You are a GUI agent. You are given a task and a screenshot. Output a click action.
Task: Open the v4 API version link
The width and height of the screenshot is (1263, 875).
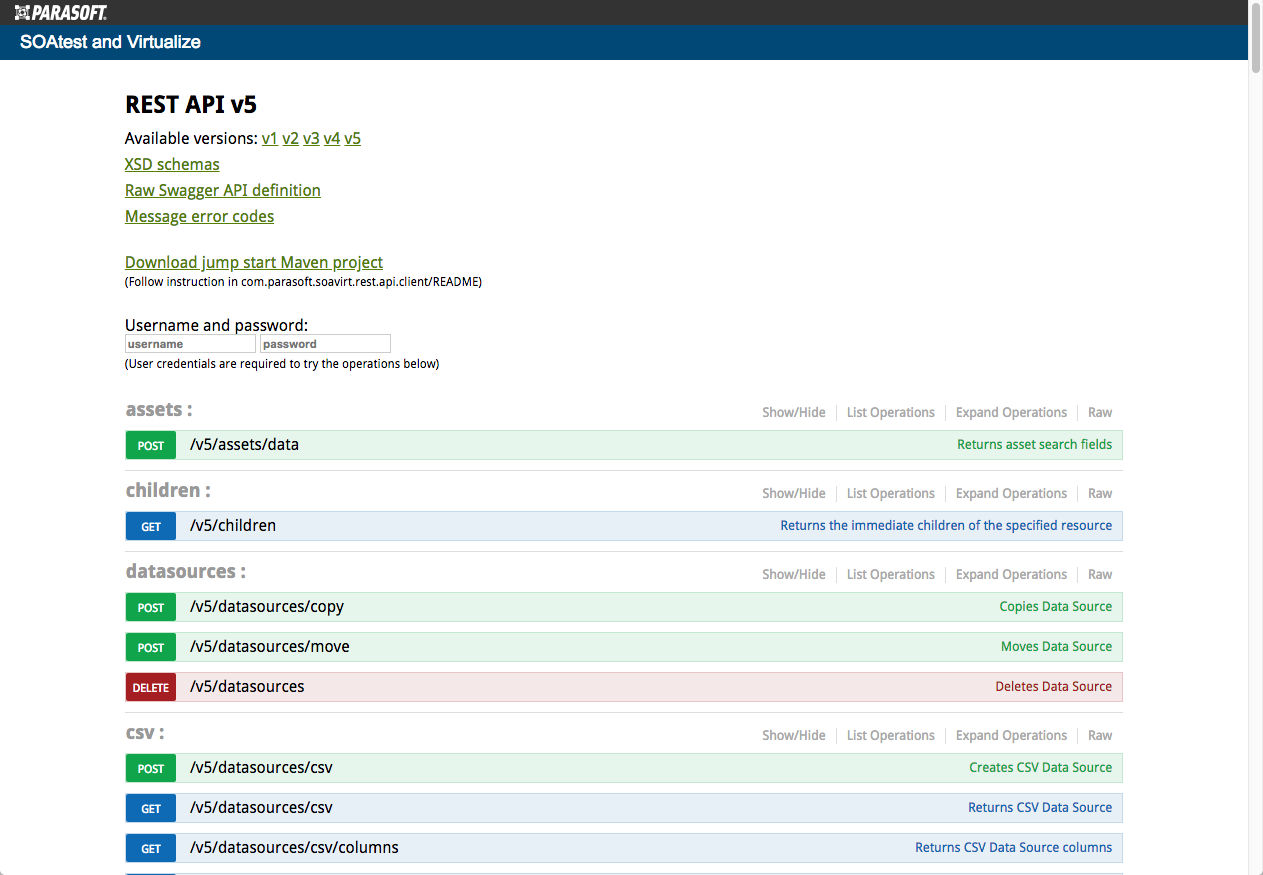pos(332,139)
